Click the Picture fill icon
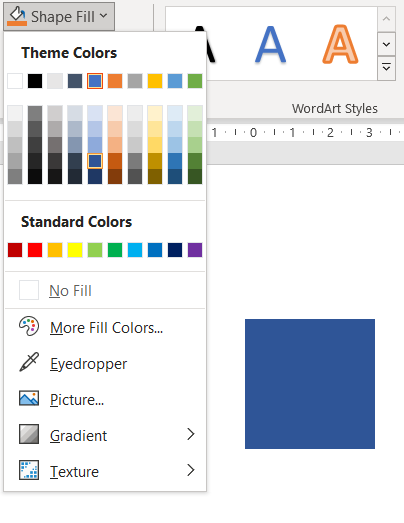This screenshot has height=523, width=404. coord(29,398)
